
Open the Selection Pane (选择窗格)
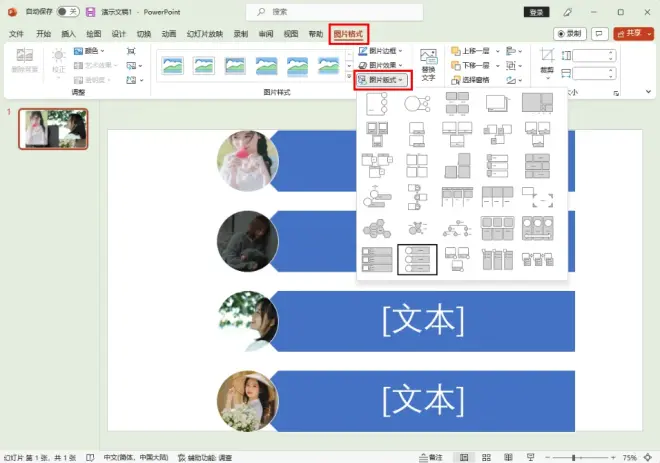point(470,80)
